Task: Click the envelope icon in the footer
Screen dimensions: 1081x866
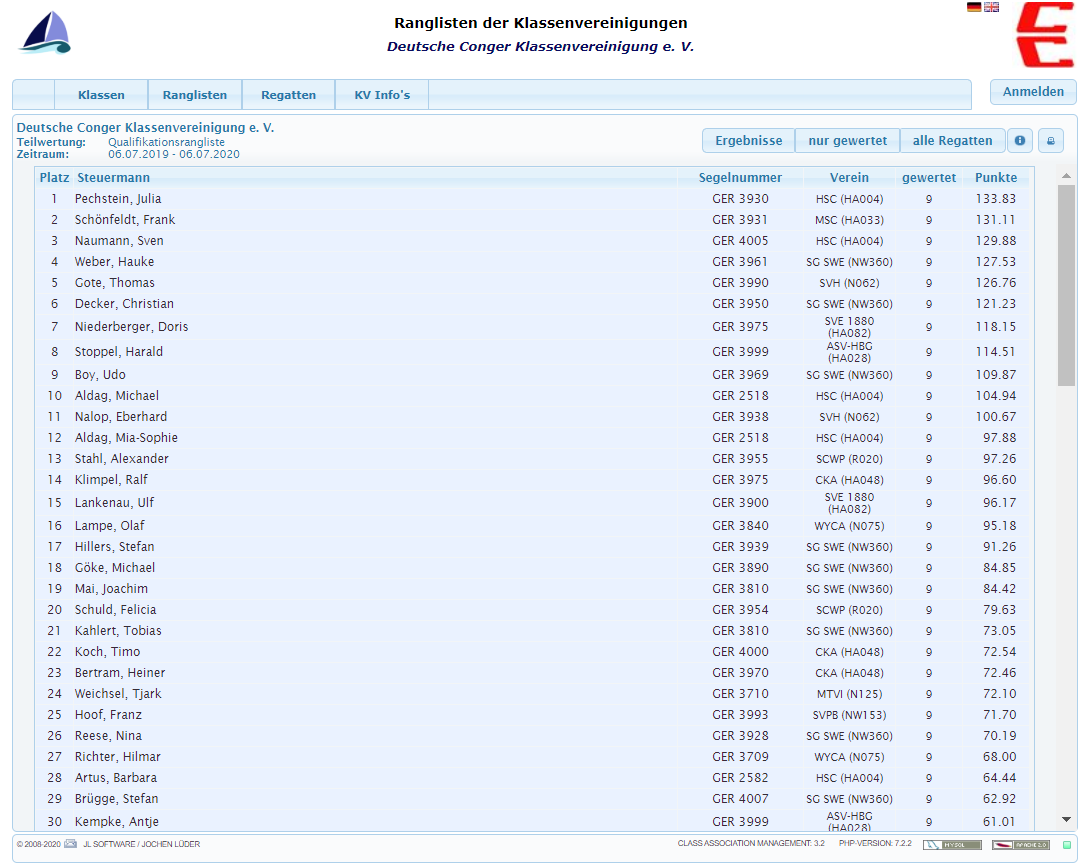Action: point(70,844)
